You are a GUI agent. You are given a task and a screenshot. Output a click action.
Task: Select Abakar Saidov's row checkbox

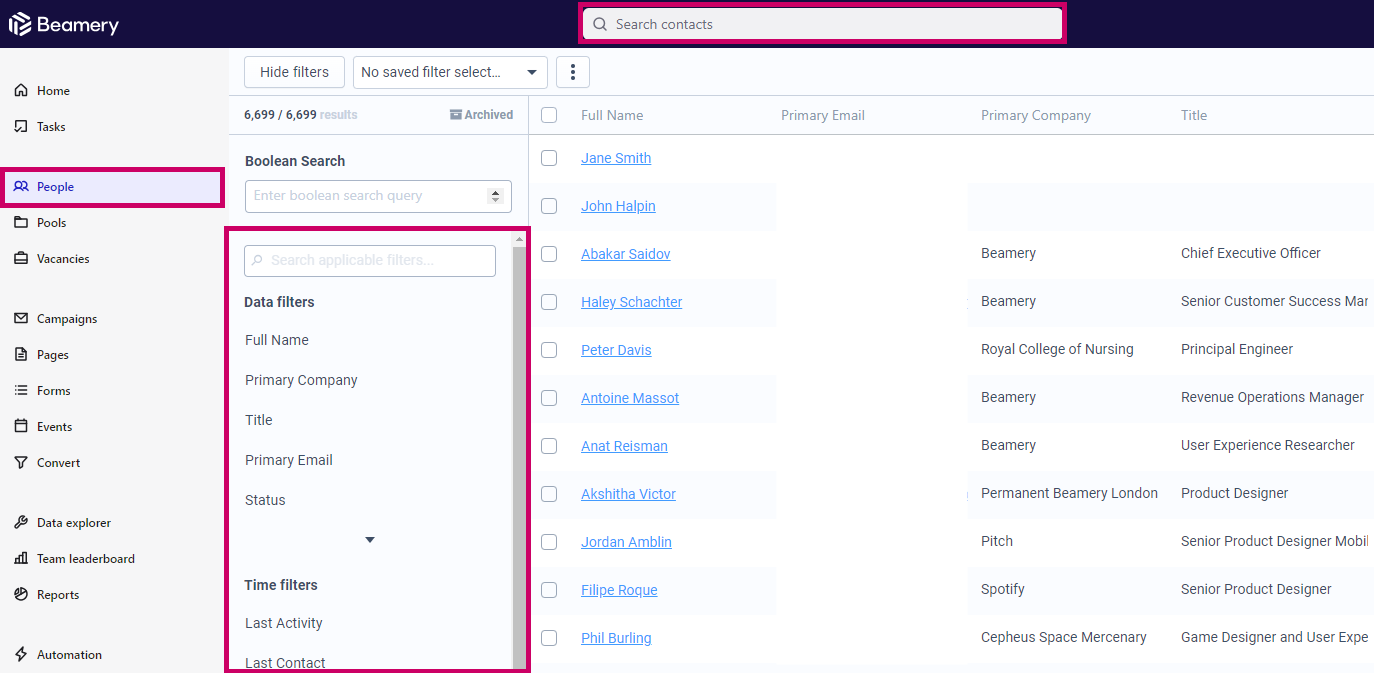point(549,254)
